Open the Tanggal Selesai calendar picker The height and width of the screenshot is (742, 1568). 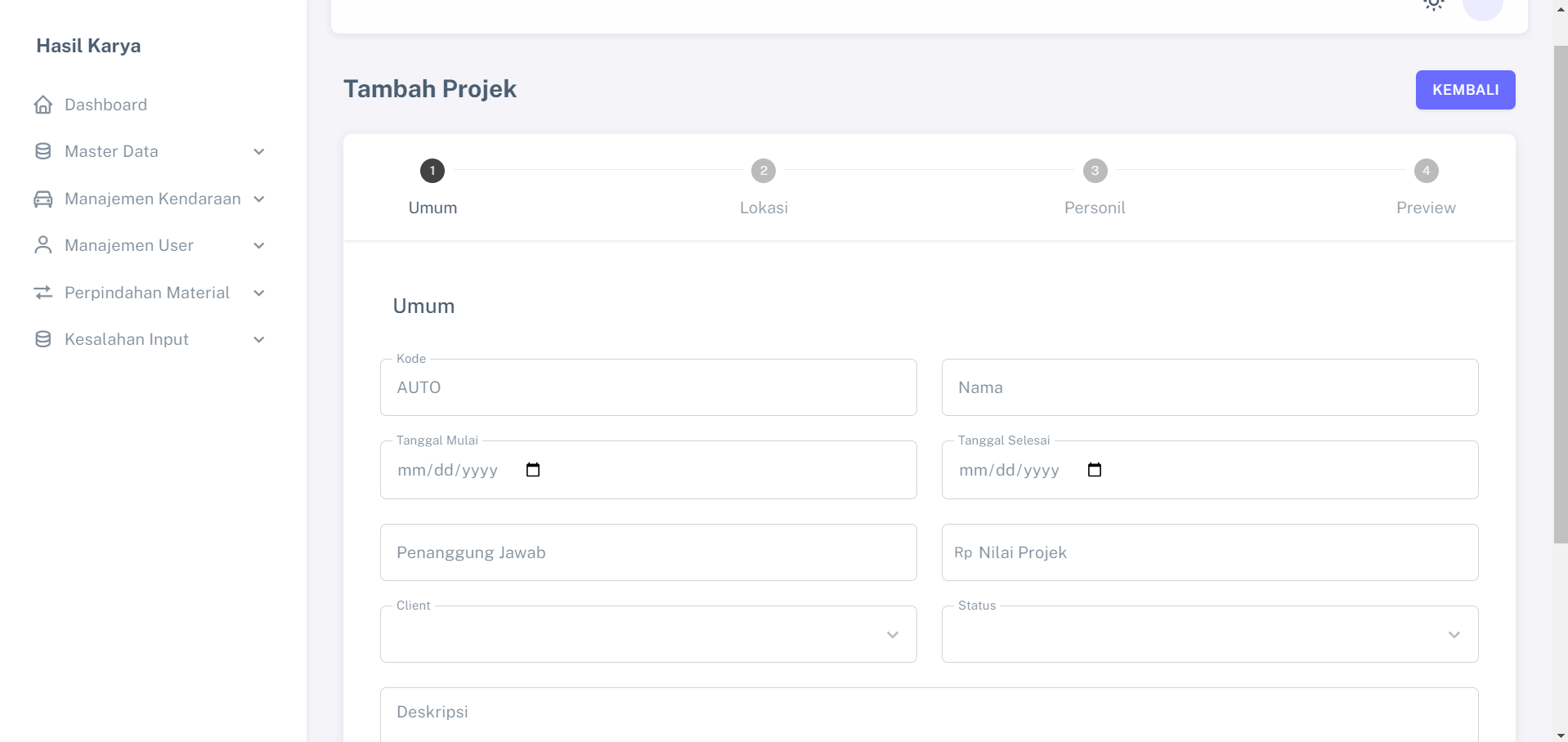pyautogui.click(x=1095, y=470)
